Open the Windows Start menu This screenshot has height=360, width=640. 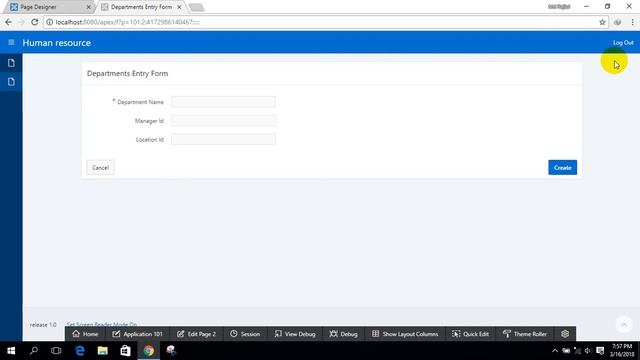tap(11, 350)
